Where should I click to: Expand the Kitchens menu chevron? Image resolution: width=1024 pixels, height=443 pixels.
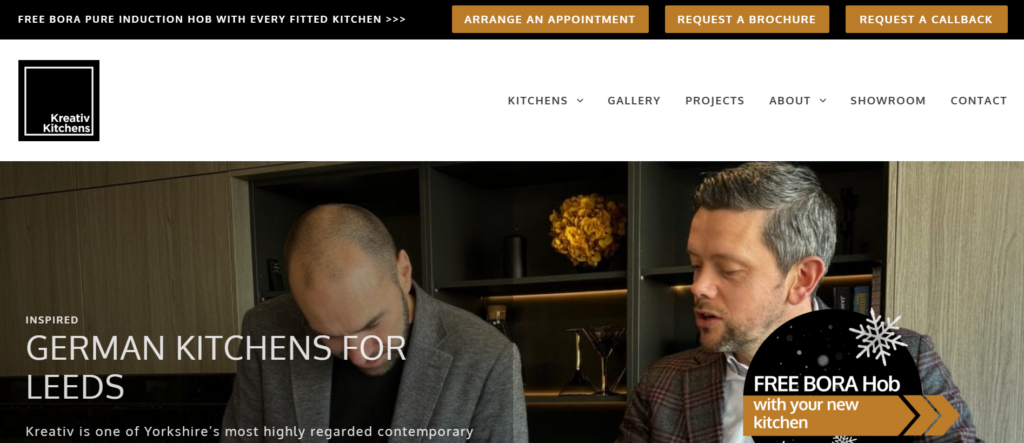[x=580, y=101]
